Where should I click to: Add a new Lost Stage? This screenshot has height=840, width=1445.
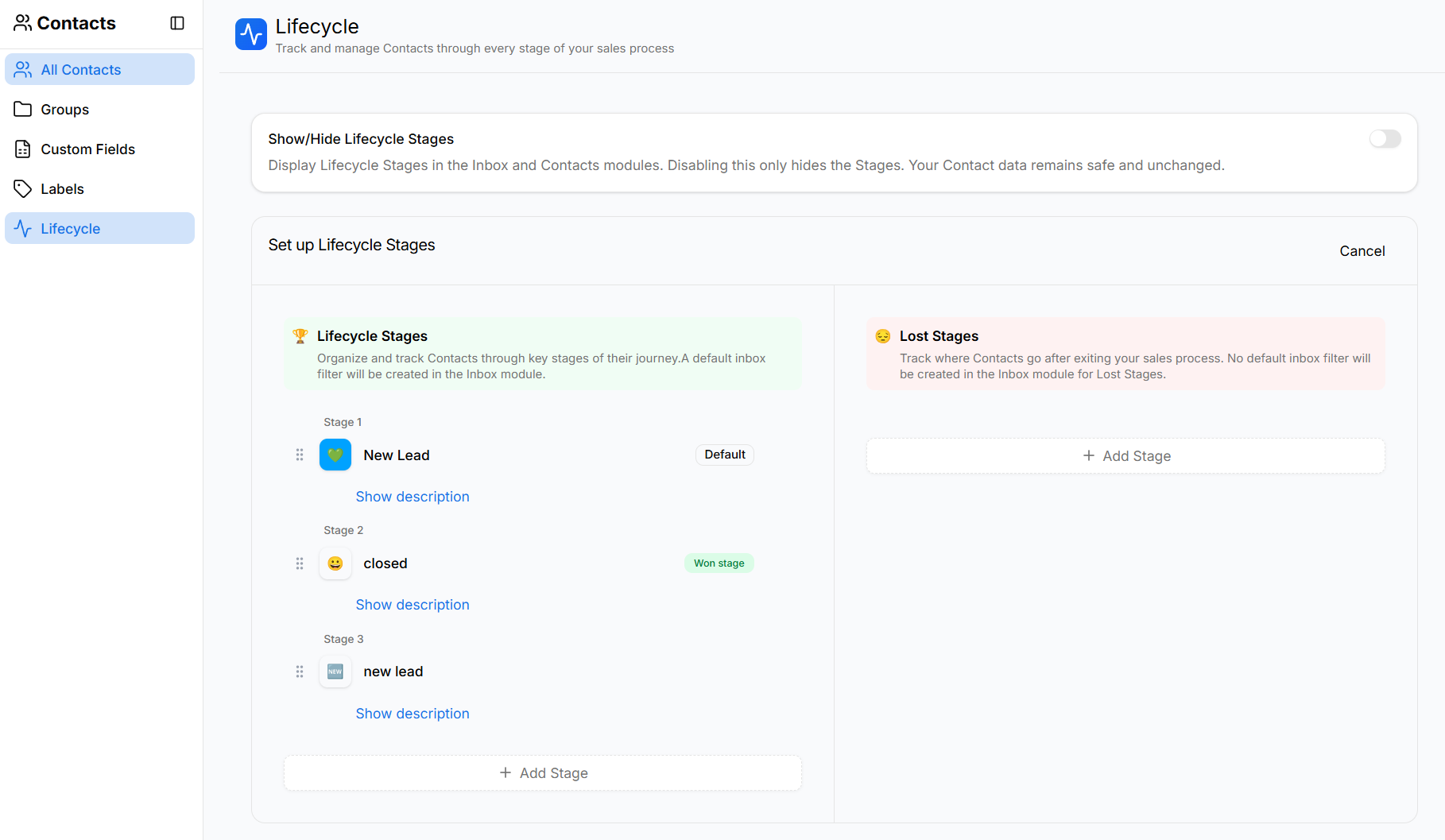point(1125,455)
